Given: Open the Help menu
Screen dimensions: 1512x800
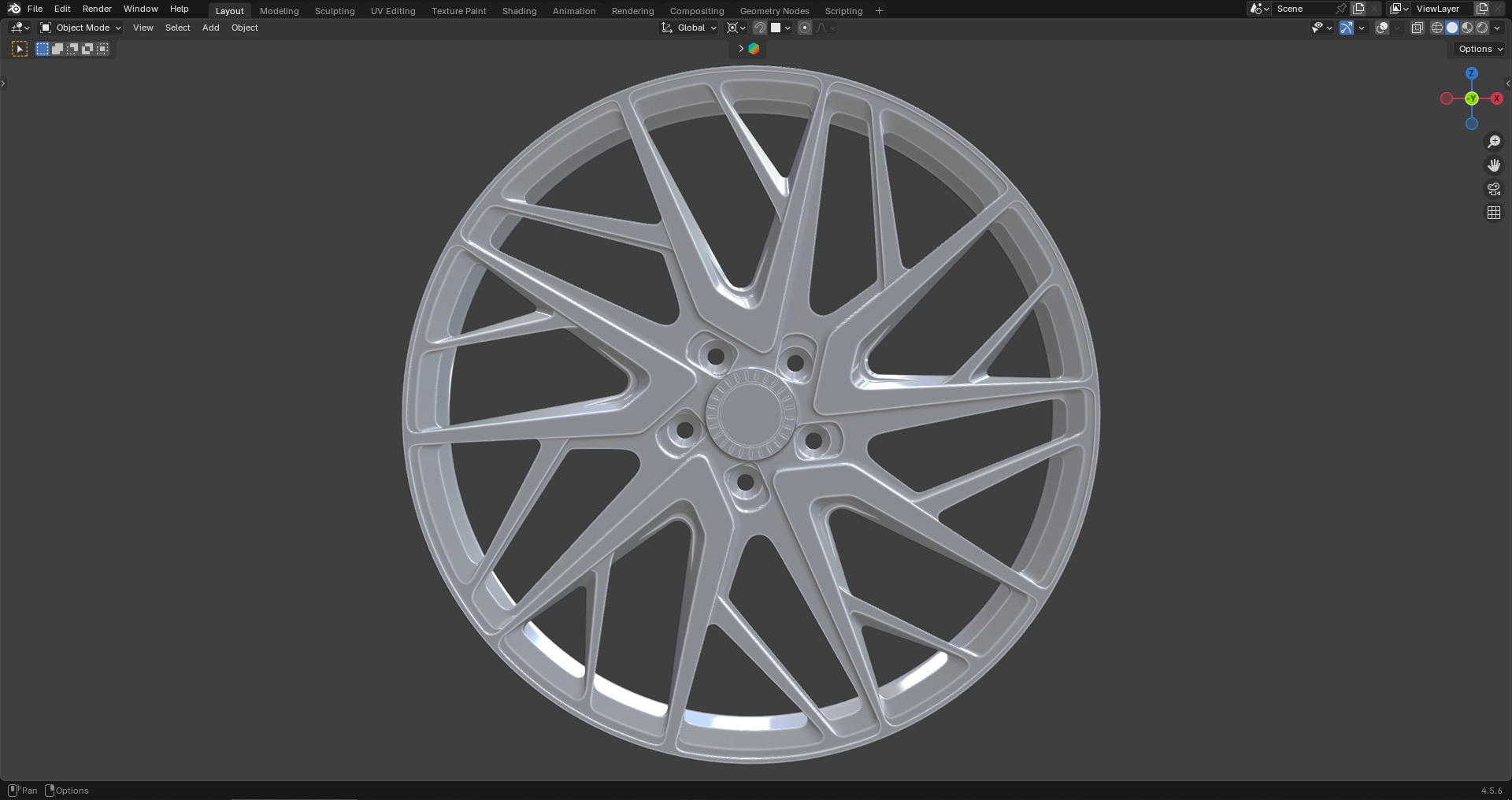Looking at the screenshot, I should click(180, 9).
